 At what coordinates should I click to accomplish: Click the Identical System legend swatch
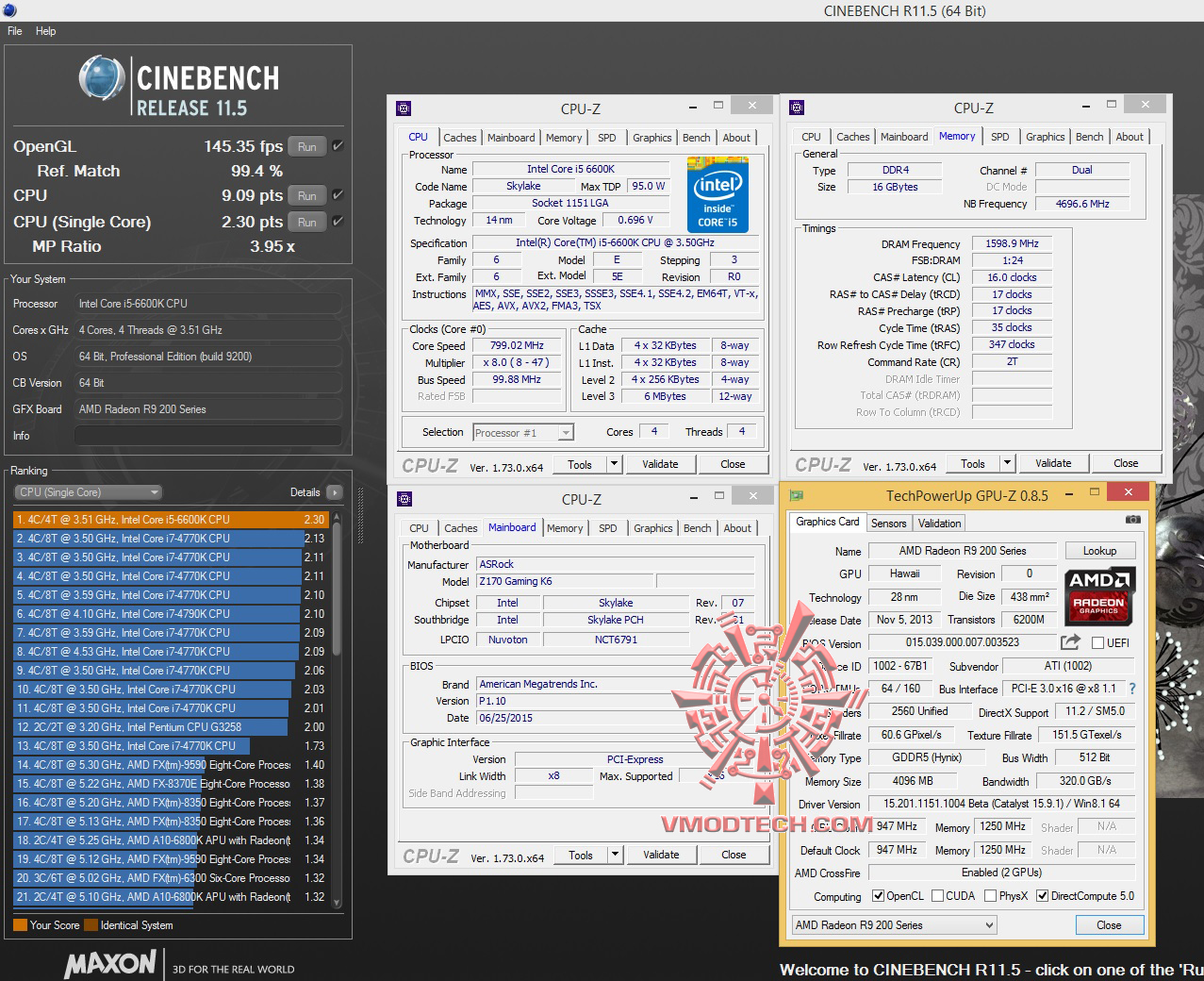coord(91,925)
